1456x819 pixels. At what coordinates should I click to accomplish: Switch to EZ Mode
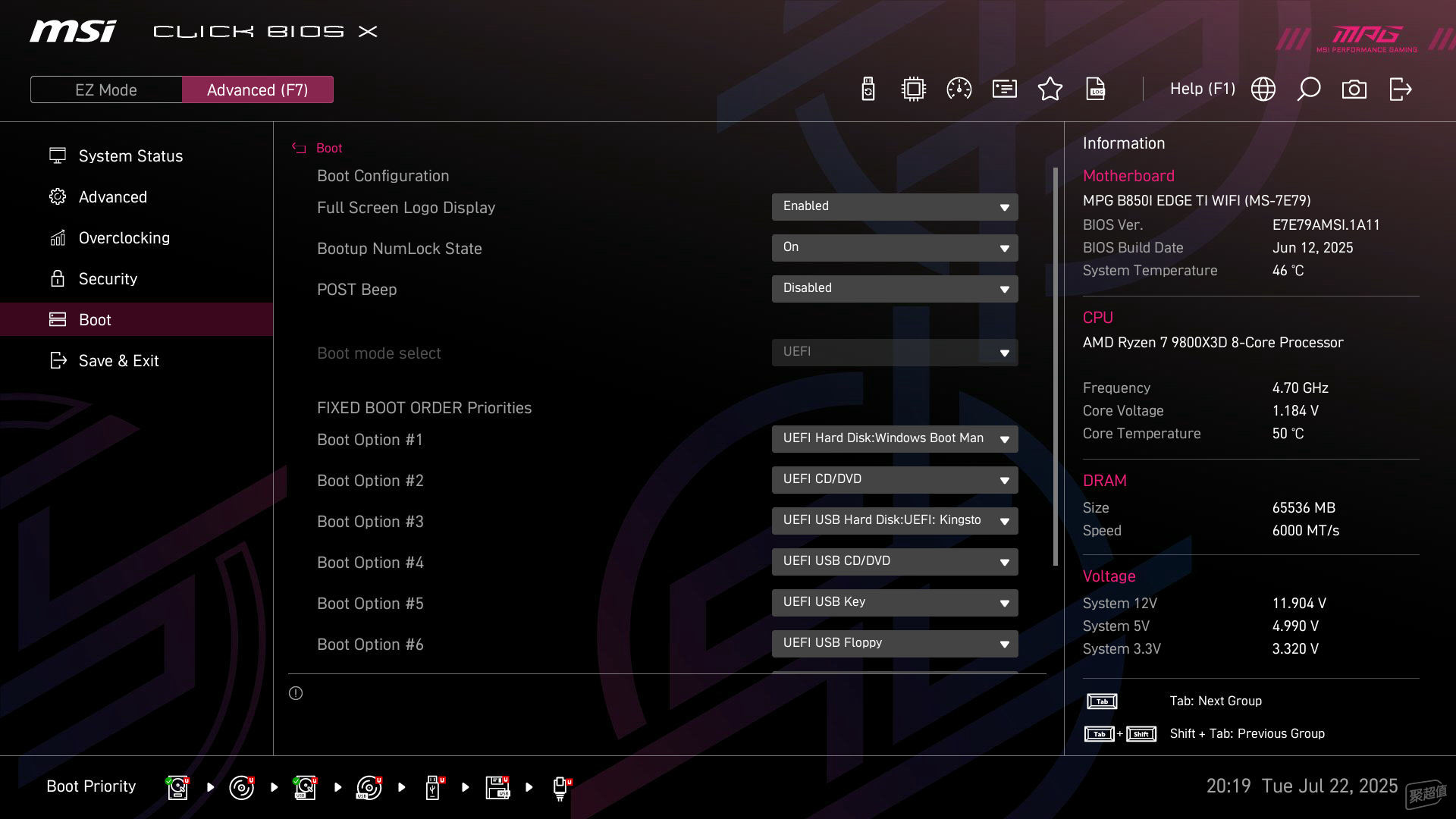tap(106, 89)
